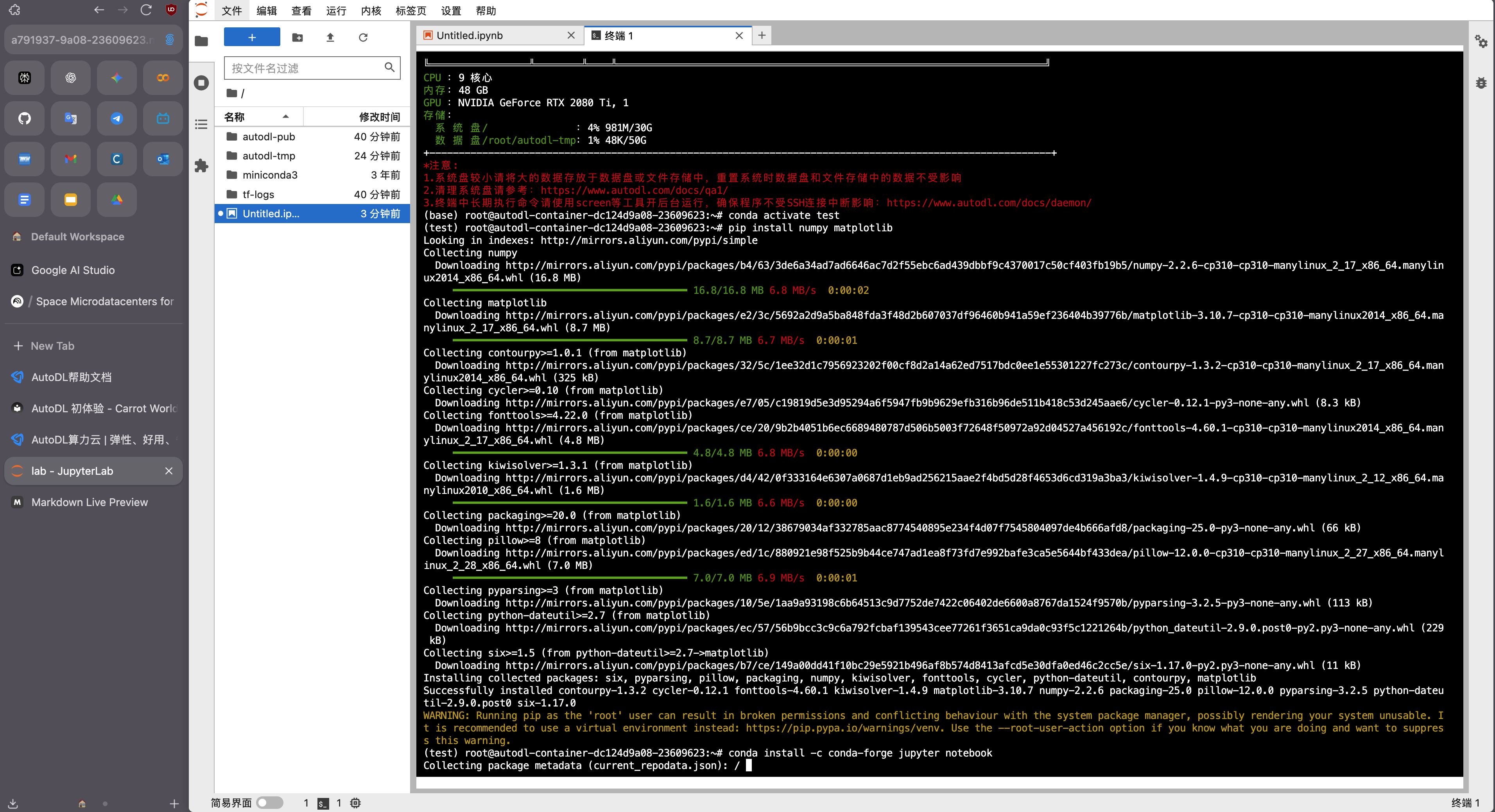
Task: Click the blue new launcher plus button
Action: (x=252, y=37)
